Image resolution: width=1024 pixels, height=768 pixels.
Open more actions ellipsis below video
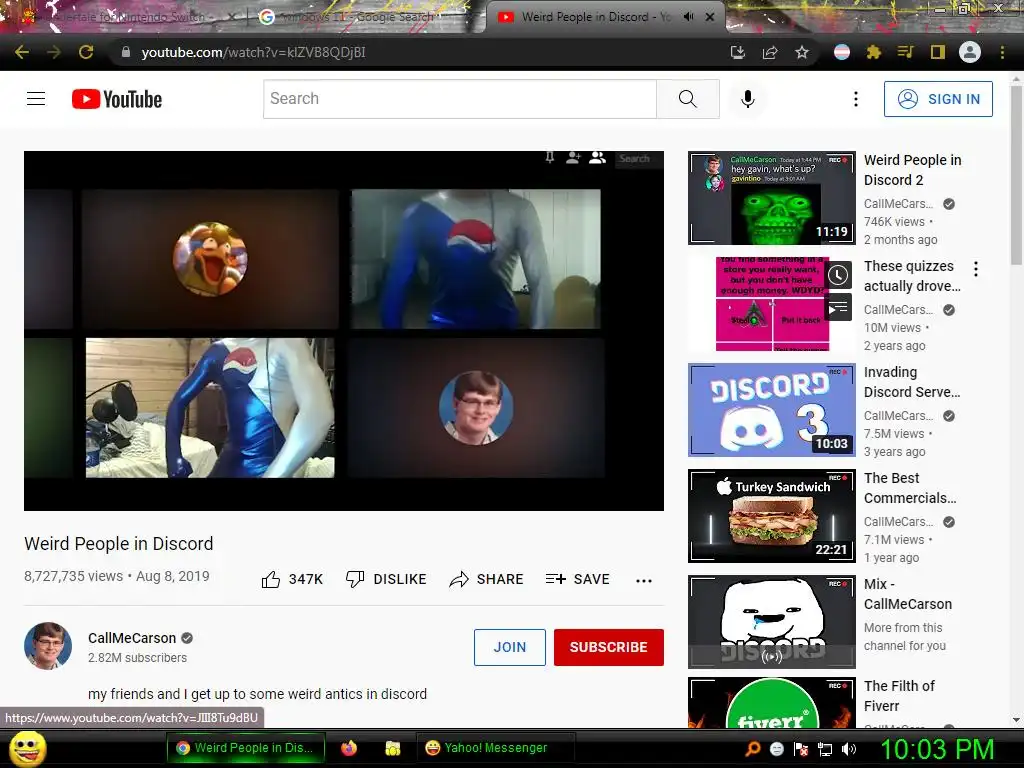coord(644,581)
